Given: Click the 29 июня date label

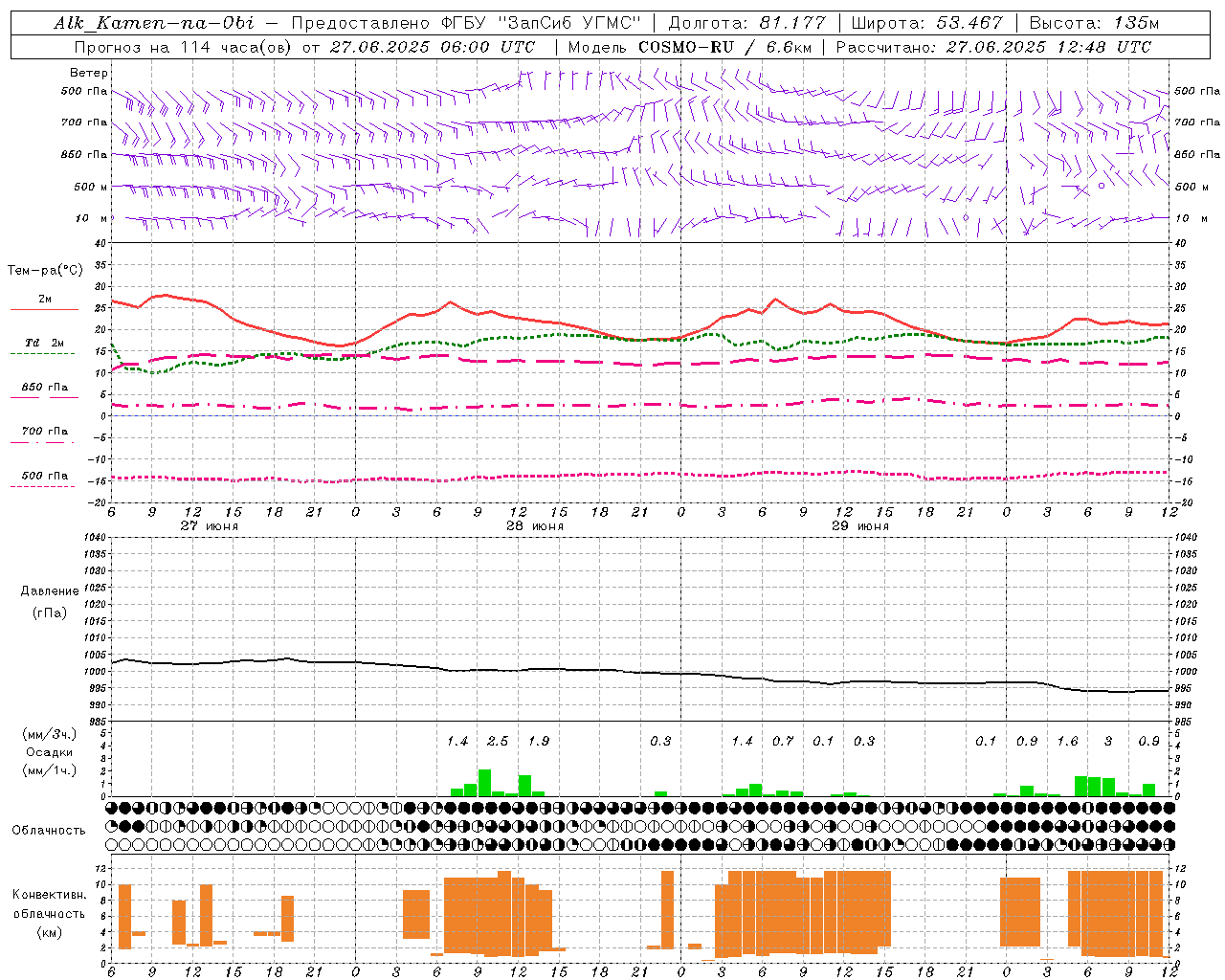Looking at the screenshot, I should [860, 526].
